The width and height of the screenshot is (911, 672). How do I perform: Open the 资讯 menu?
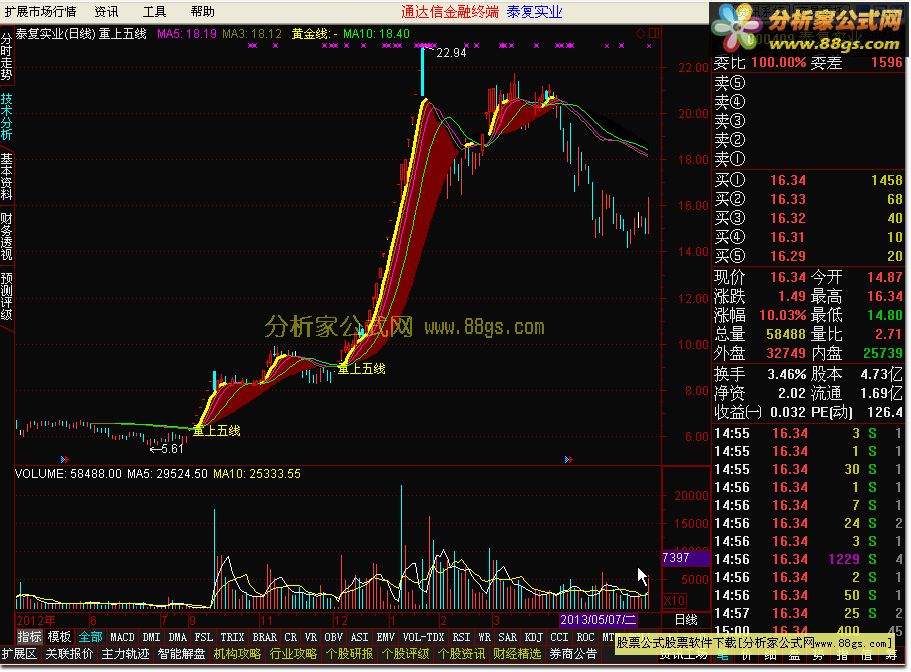106,12
